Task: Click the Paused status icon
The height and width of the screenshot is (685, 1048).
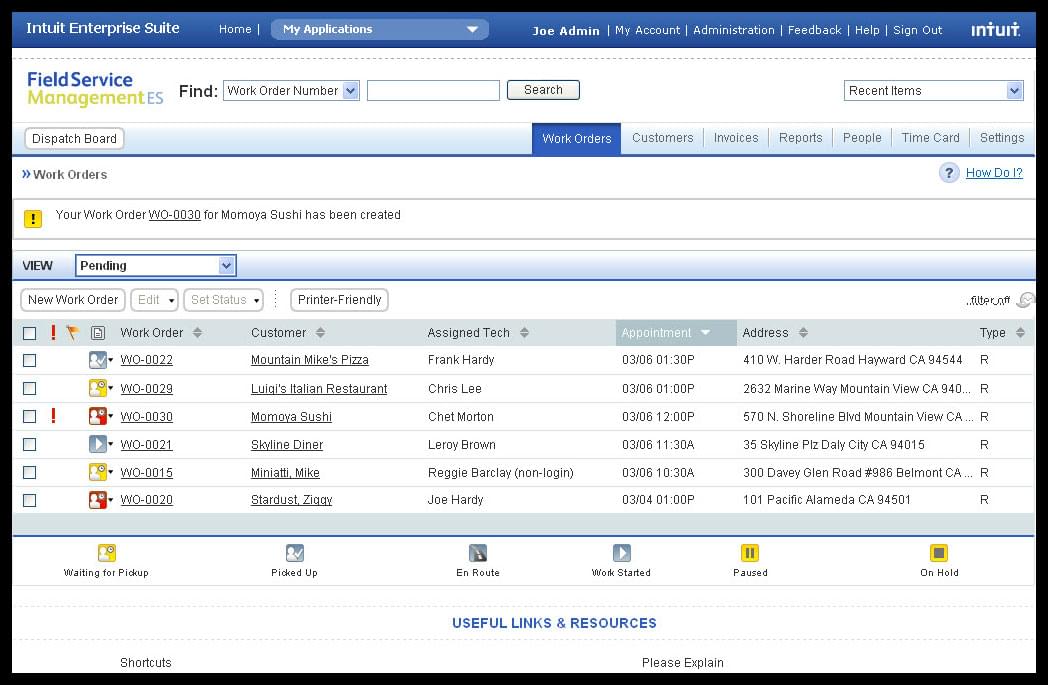Action: 750,553
